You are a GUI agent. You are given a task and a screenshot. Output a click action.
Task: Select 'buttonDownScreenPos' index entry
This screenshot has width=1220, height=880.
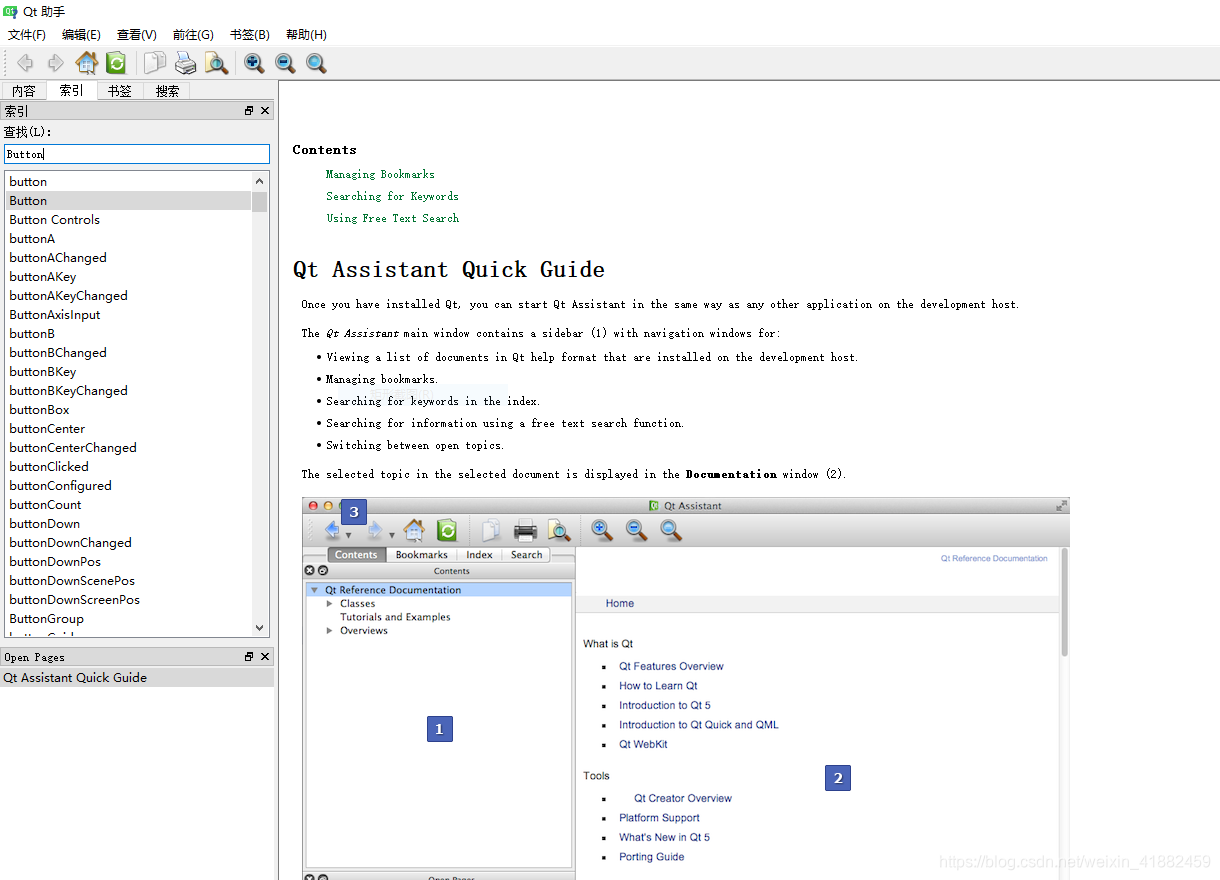128,600
